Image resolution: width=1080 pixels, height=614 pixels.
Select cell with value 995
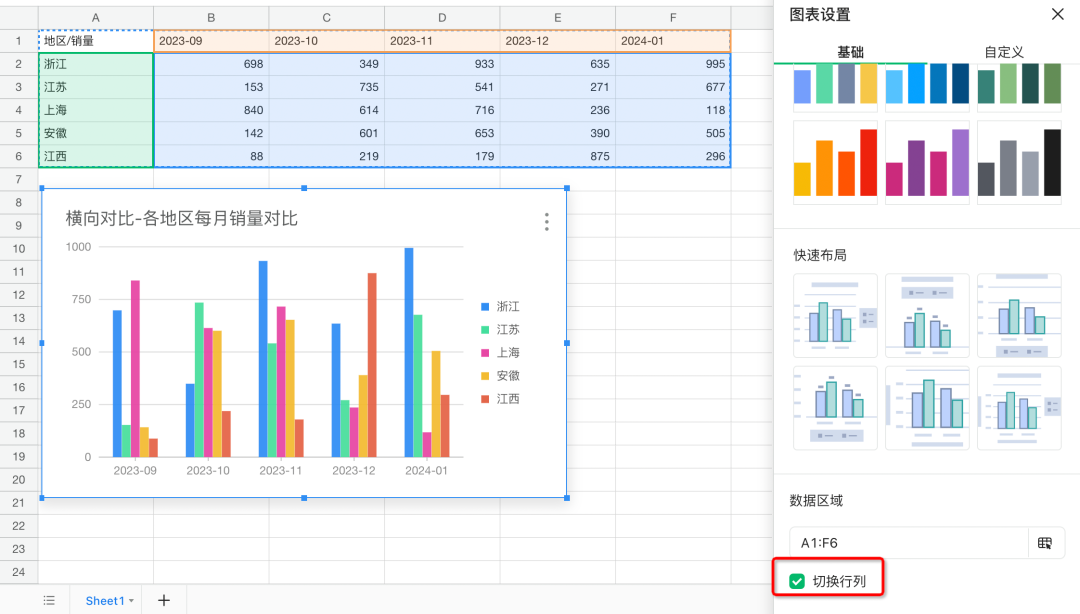673,64
